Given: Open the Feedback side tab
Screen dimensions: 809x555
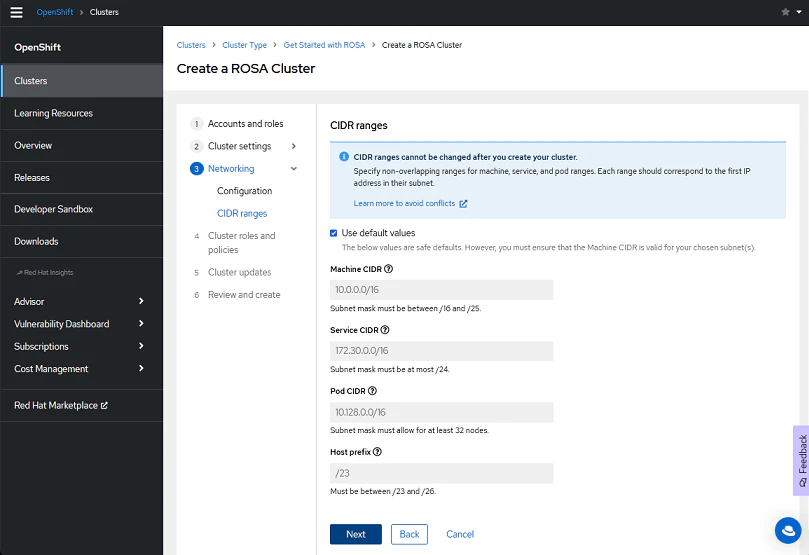Looking at the screenshot, I should click(x=801, y=459).
